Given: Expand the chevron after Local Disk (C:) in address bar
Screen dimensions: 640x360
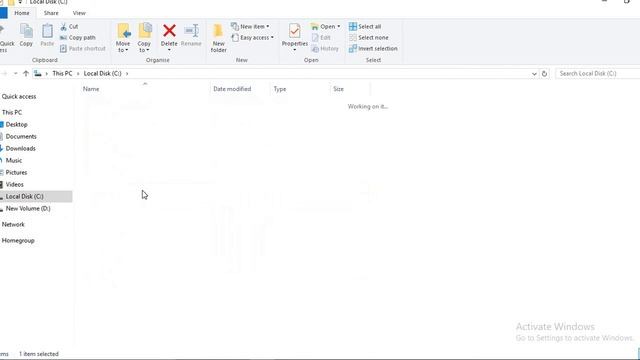Looking at the screenshot, I should click(x=127, y=73).
